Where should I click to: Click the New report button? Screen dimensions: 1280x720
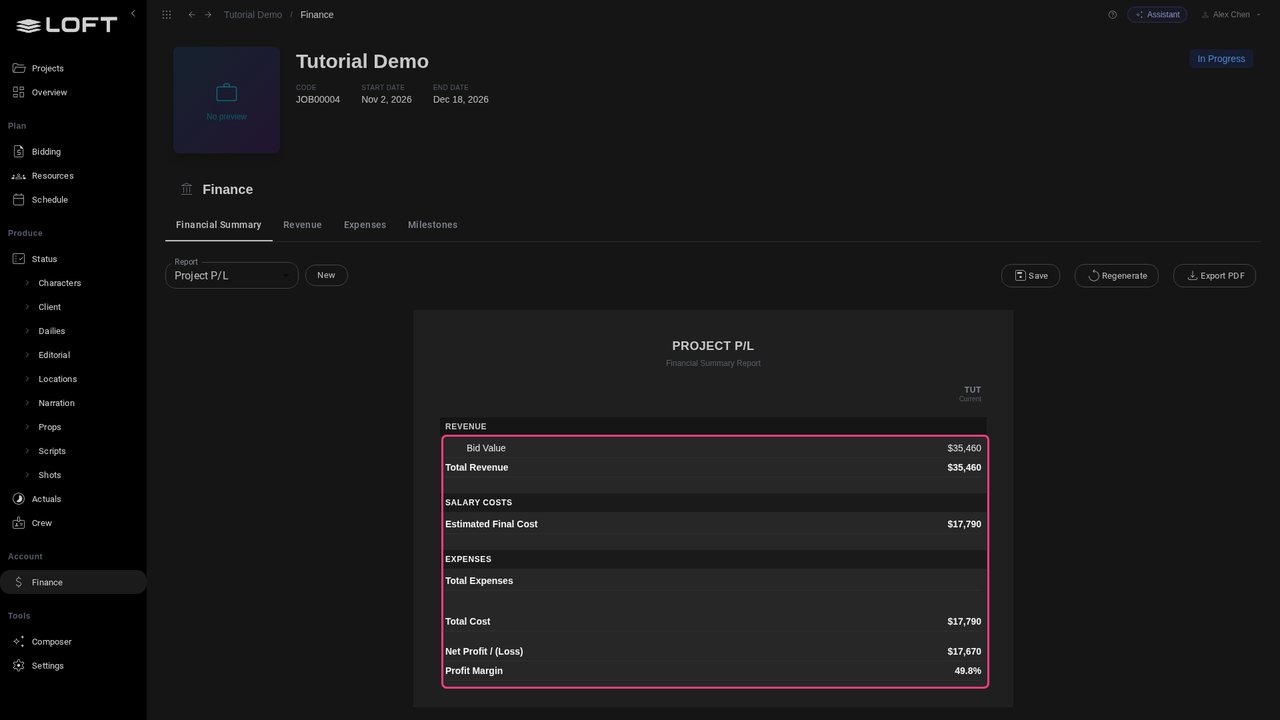click(x=326, y=275)
